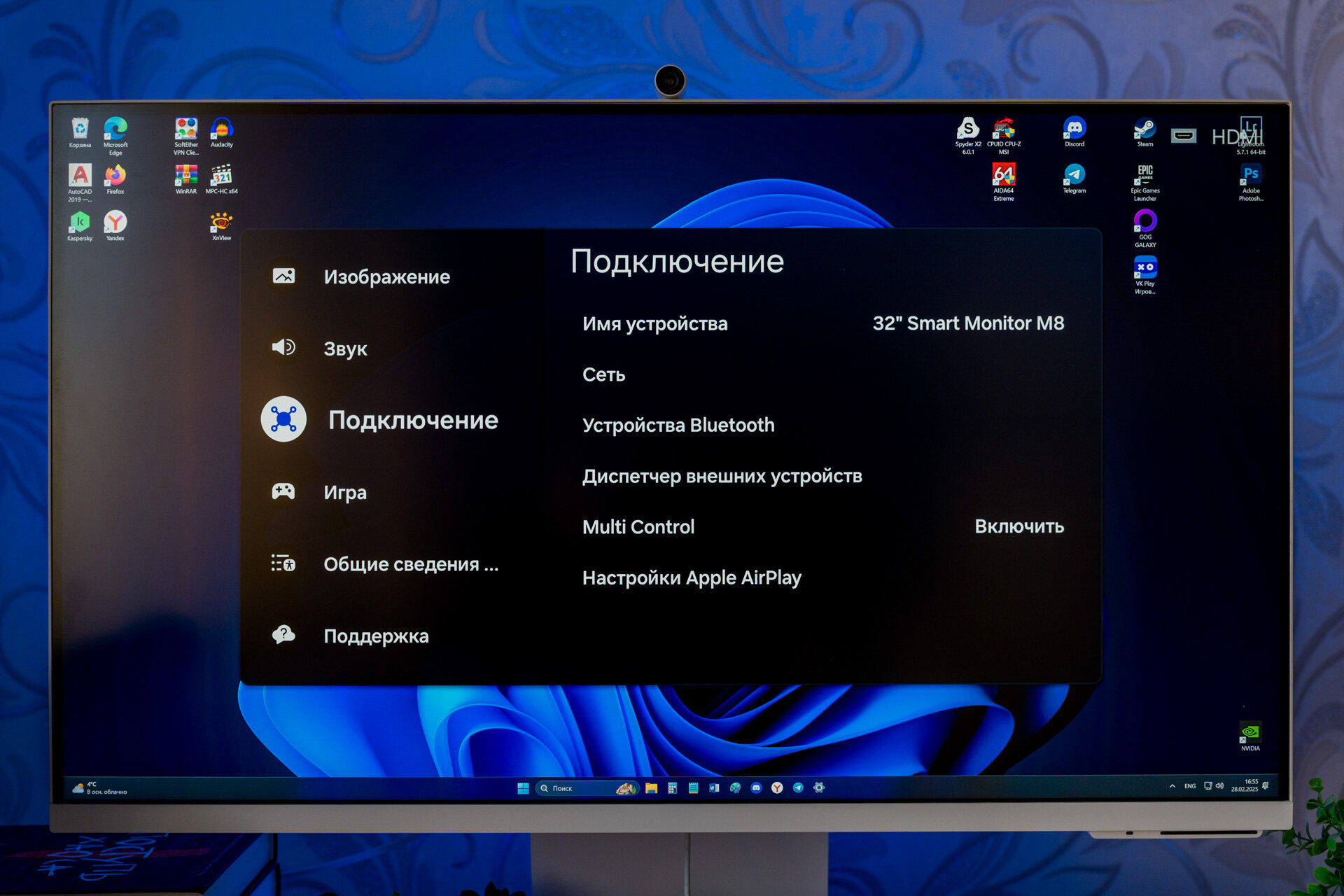
Task: Launch Yandex browser desktop shortcut
Action: (x=115, y=226)
